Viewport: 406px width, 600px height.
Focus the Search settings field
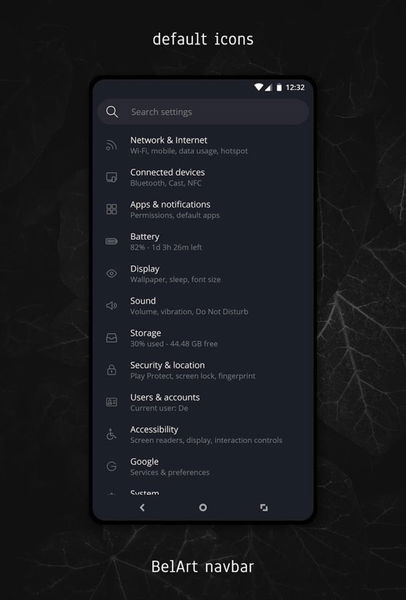tap(203, 112)
